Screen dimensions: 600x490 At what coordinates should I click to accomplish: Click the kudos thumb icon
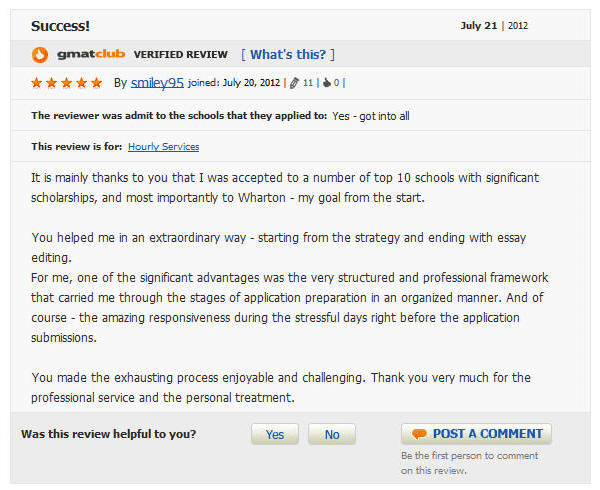coord(327,83)
